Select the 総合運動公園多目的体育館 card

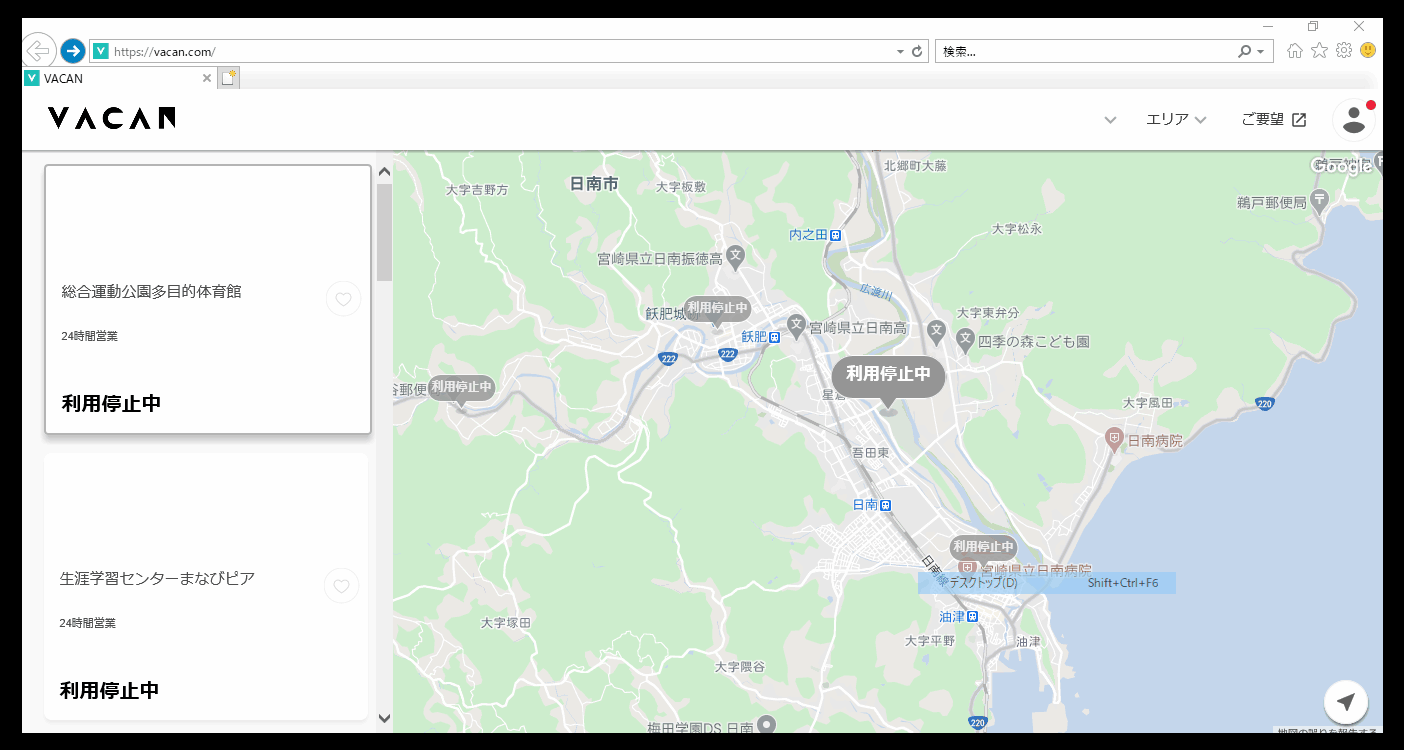point(208,299)
